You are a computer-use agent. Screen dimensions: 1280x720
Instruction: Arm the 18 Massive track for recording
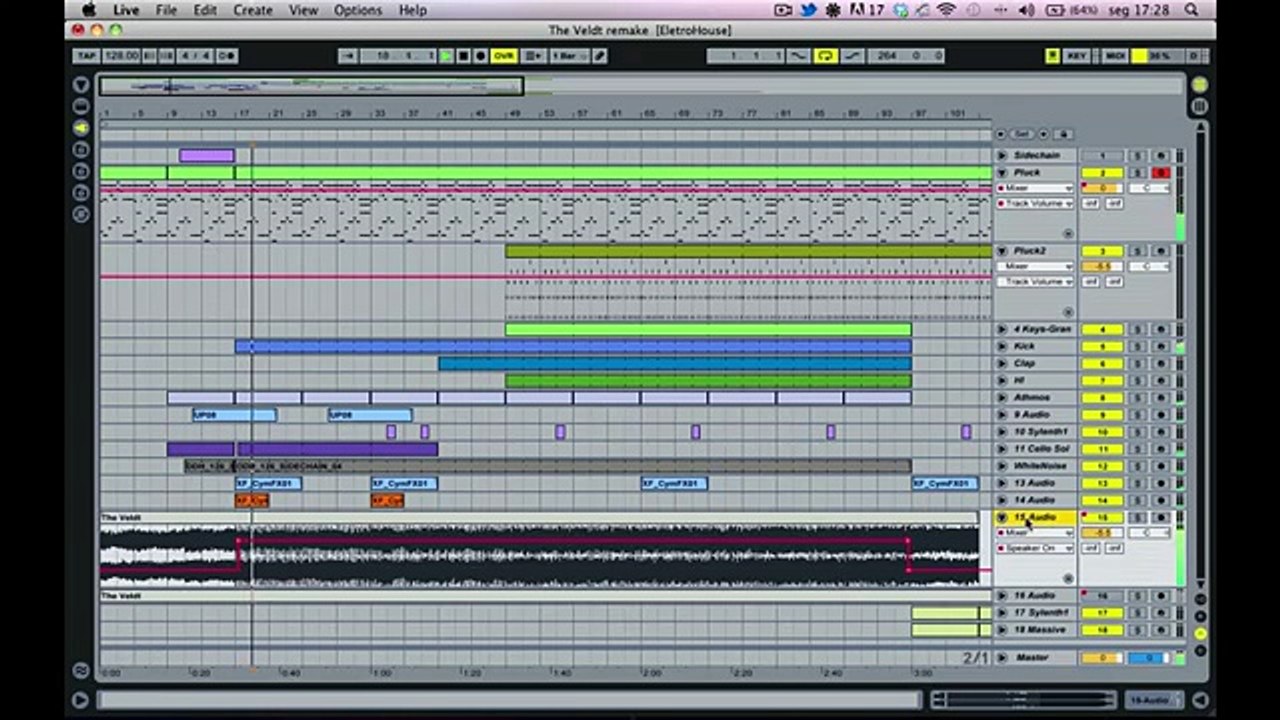[1160, 630]
